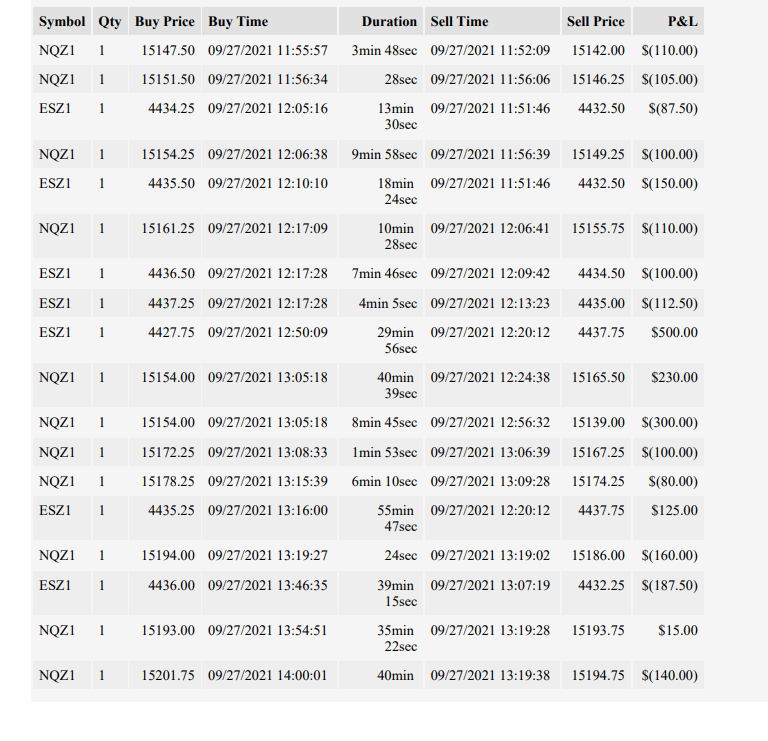Screen dimensions: 768x741
Task: Click the Sell Price column header
Action: click(596, 22)
